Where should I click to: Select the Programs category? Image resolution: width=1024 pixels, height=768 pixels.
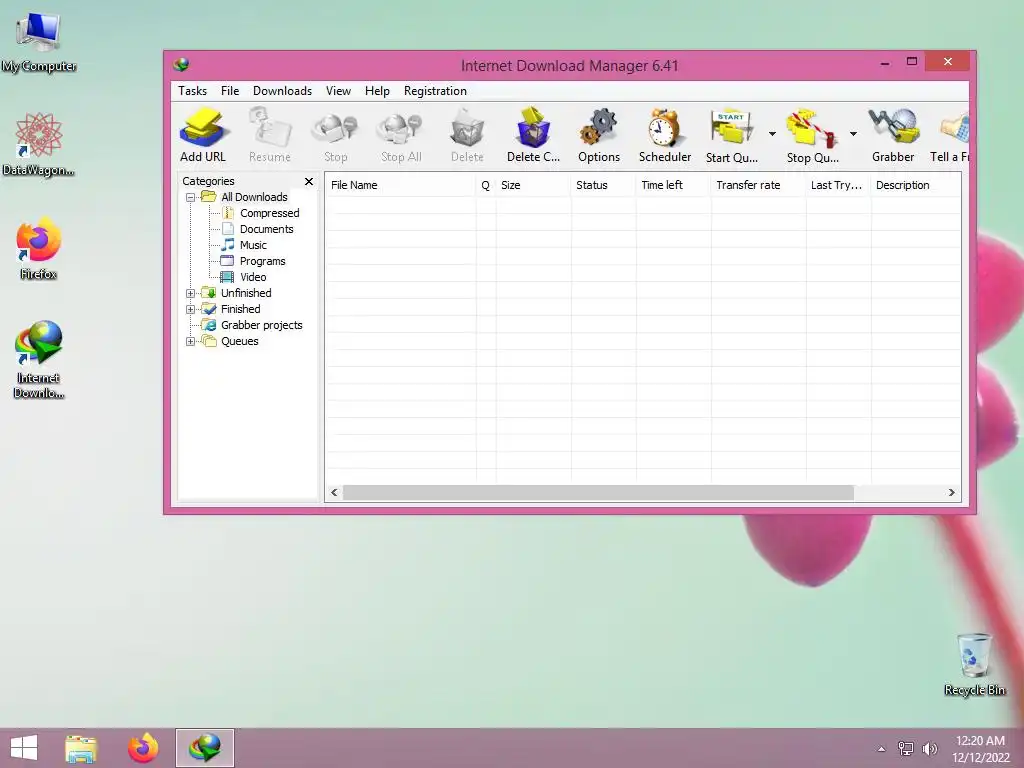coord(262,261)
